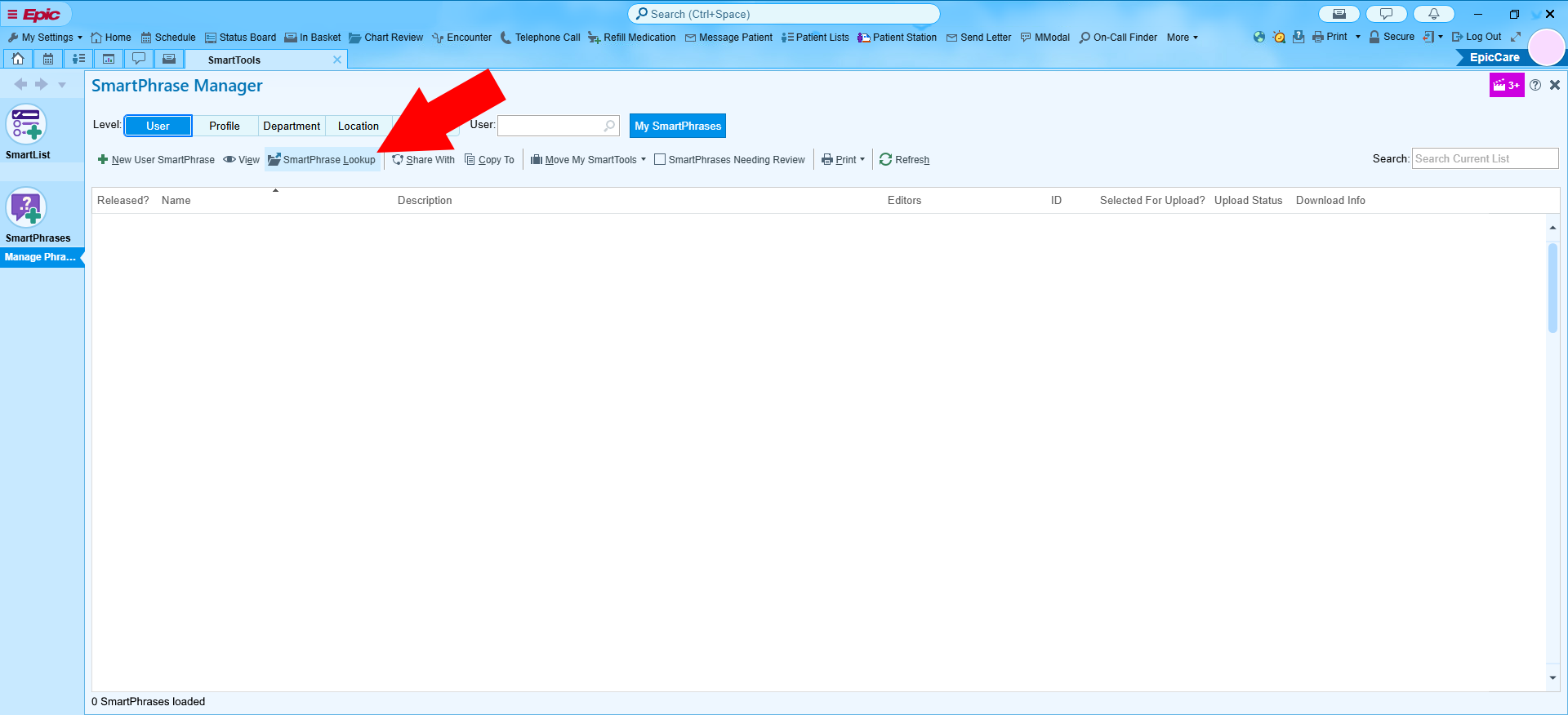Select the home workspace tab icon
1568x715 pixels.
18,59
